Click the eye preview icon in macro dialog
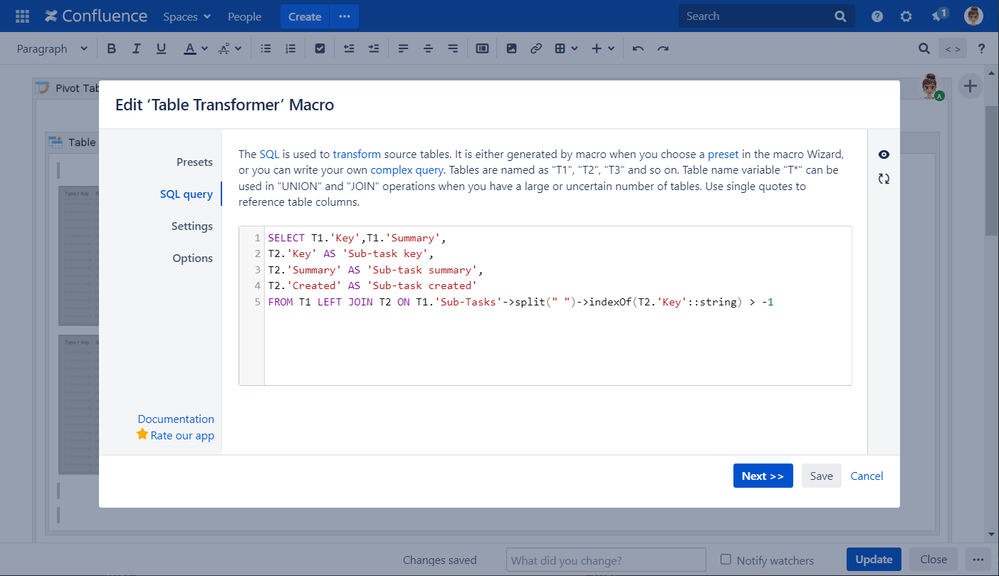This screenshot has height=576, width=999. point(883,155)
